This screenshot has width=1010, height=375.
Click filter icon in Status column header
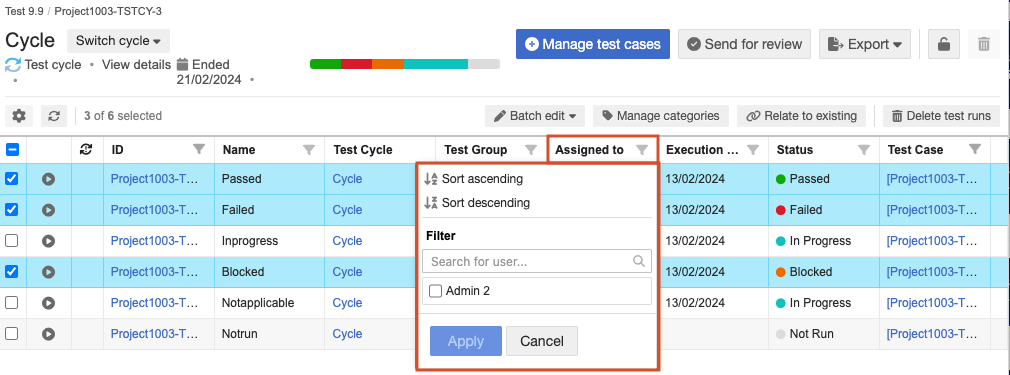click(864, 149)
